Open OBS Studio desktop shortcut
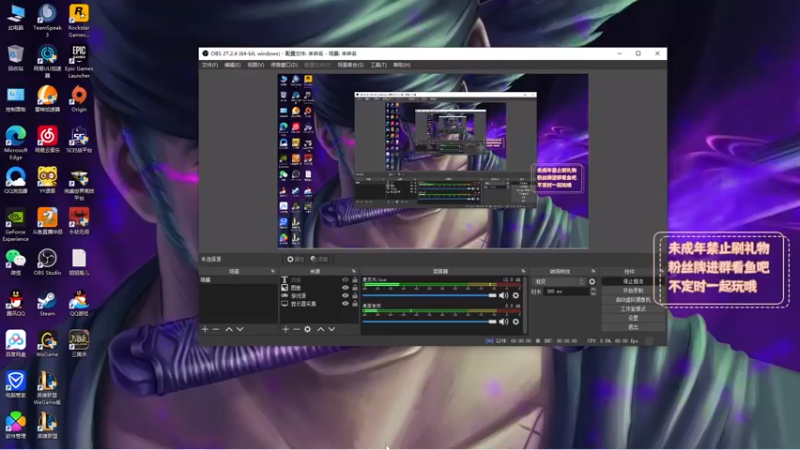Viewport: 800px width, 450px height. [47, 262]
